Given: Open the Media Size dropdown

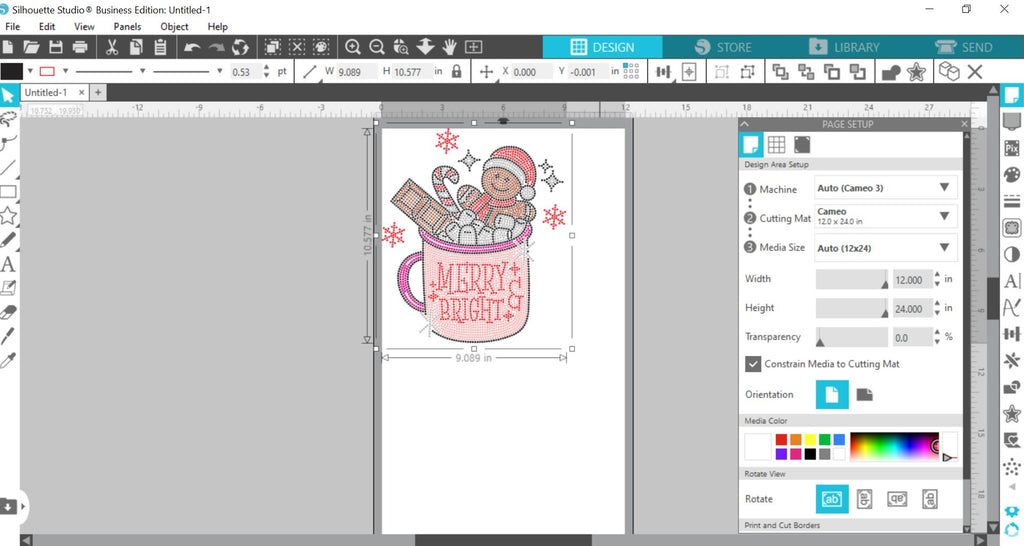Looking at the screenshot, I should [886, 248].
